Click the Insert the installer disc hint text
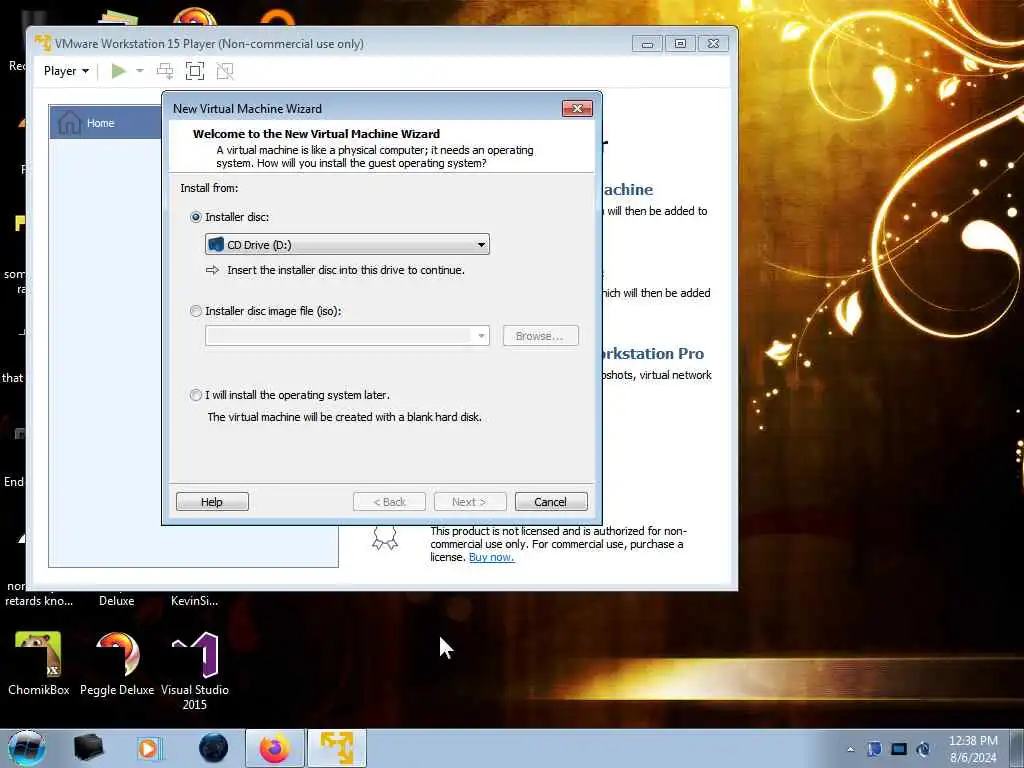Image resolution: width=1024 pixels, height=768 pixels. coord(345,270)
